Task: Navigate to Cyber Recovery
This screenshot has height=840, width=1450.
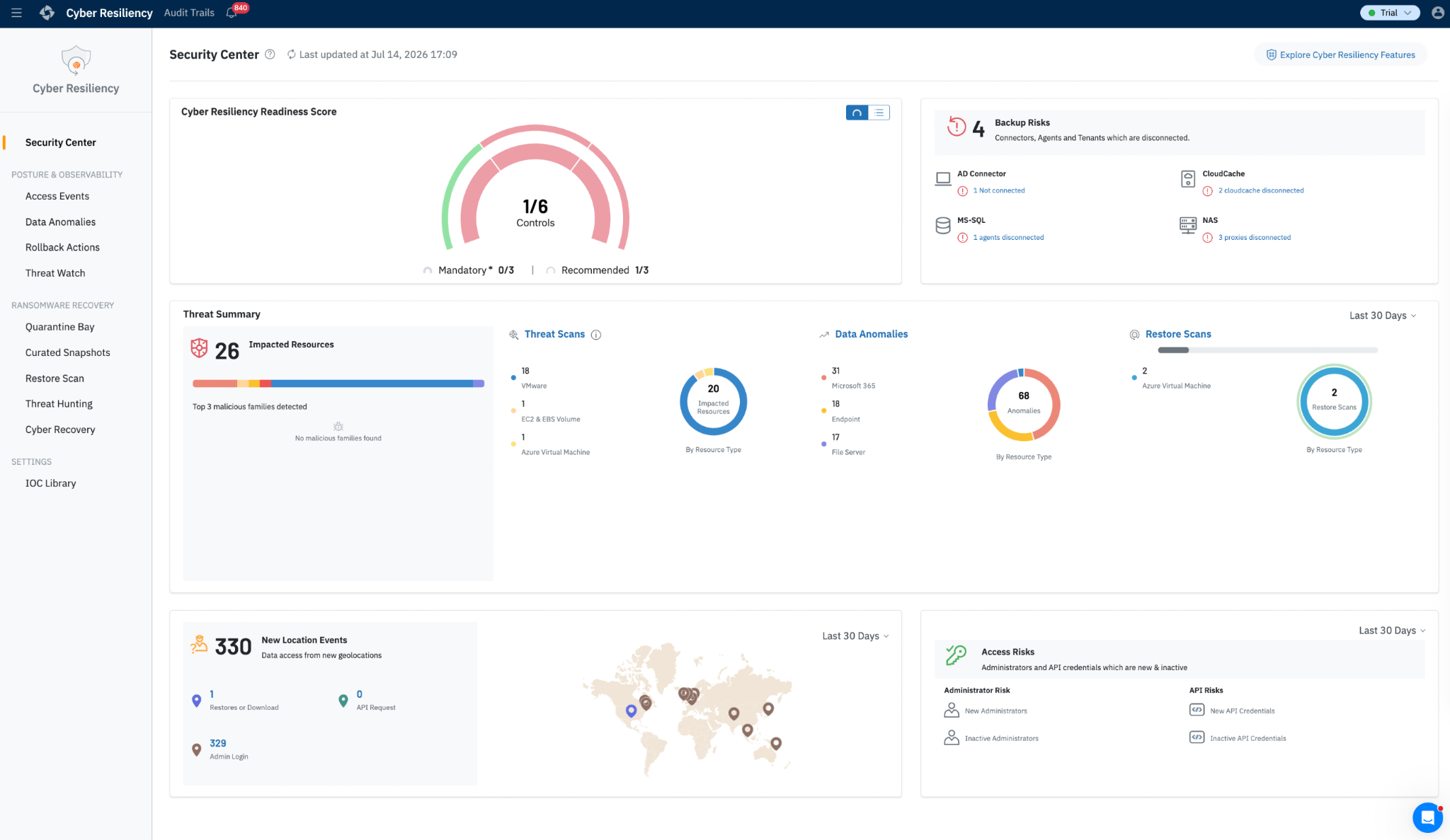Action: click(60, 430)
